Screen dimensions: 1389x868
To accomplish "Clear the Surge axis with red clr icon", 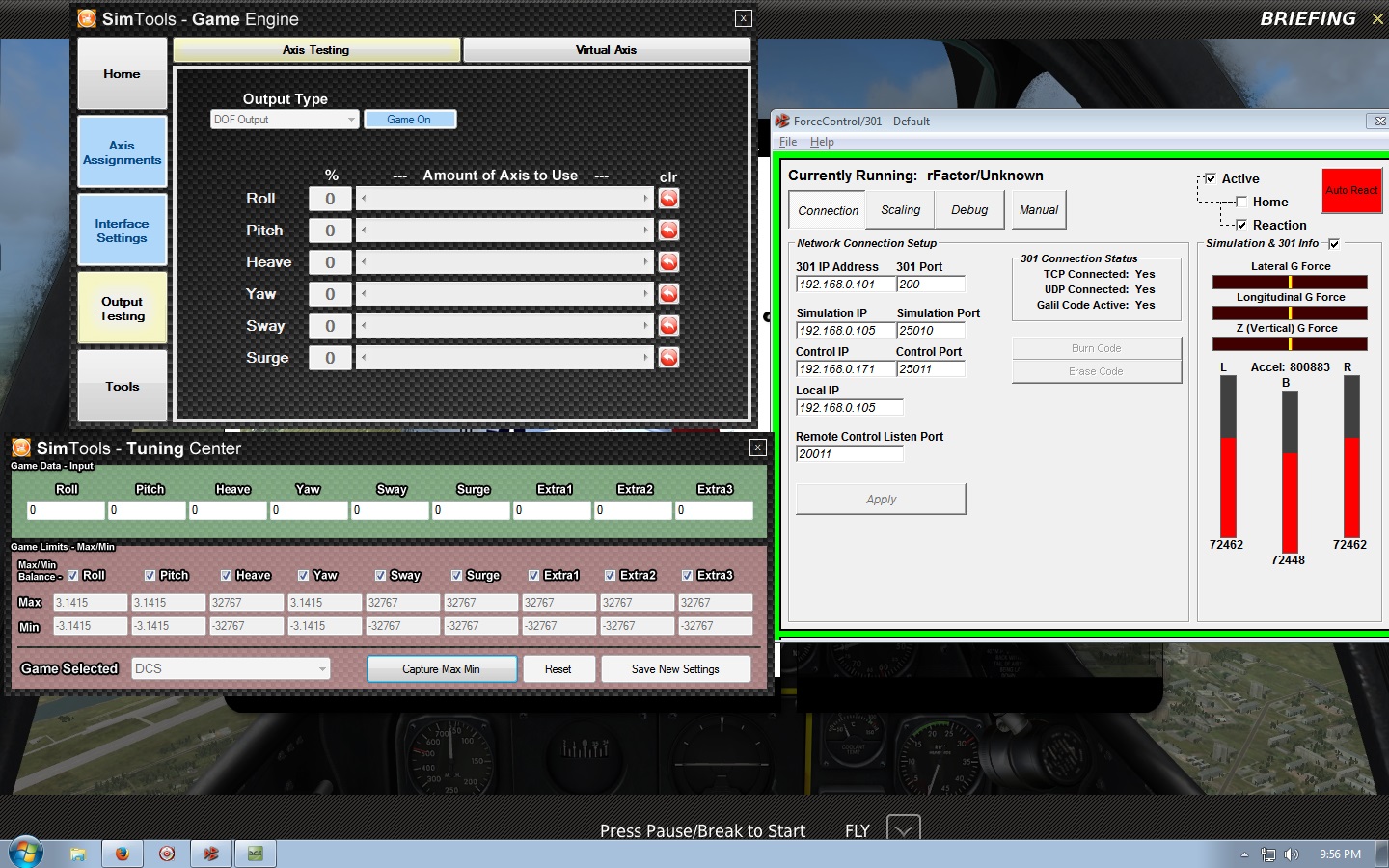I will click(668, 358).
